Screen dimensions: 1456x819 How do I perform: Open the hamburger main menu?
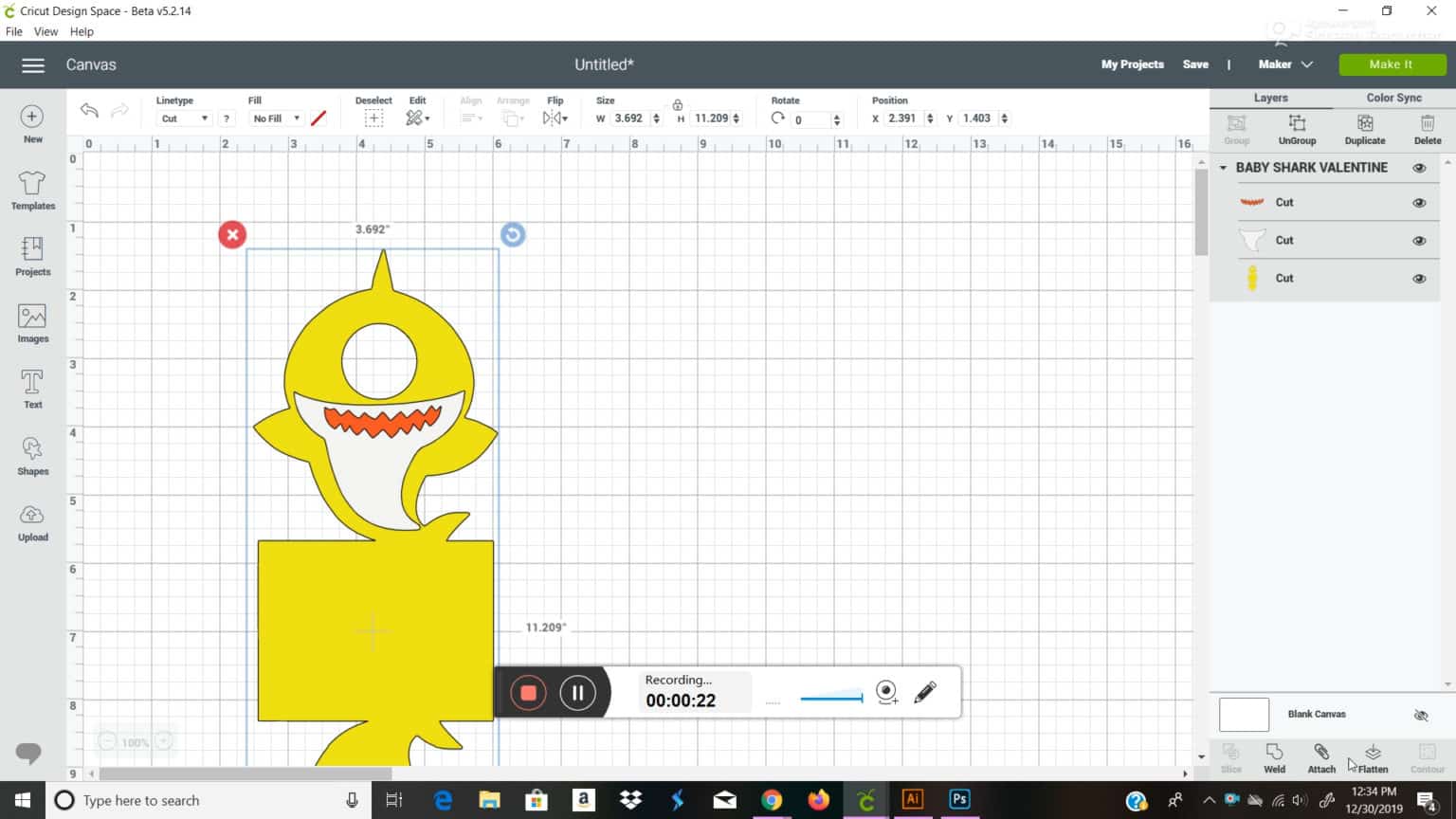(x=33, y=65)
